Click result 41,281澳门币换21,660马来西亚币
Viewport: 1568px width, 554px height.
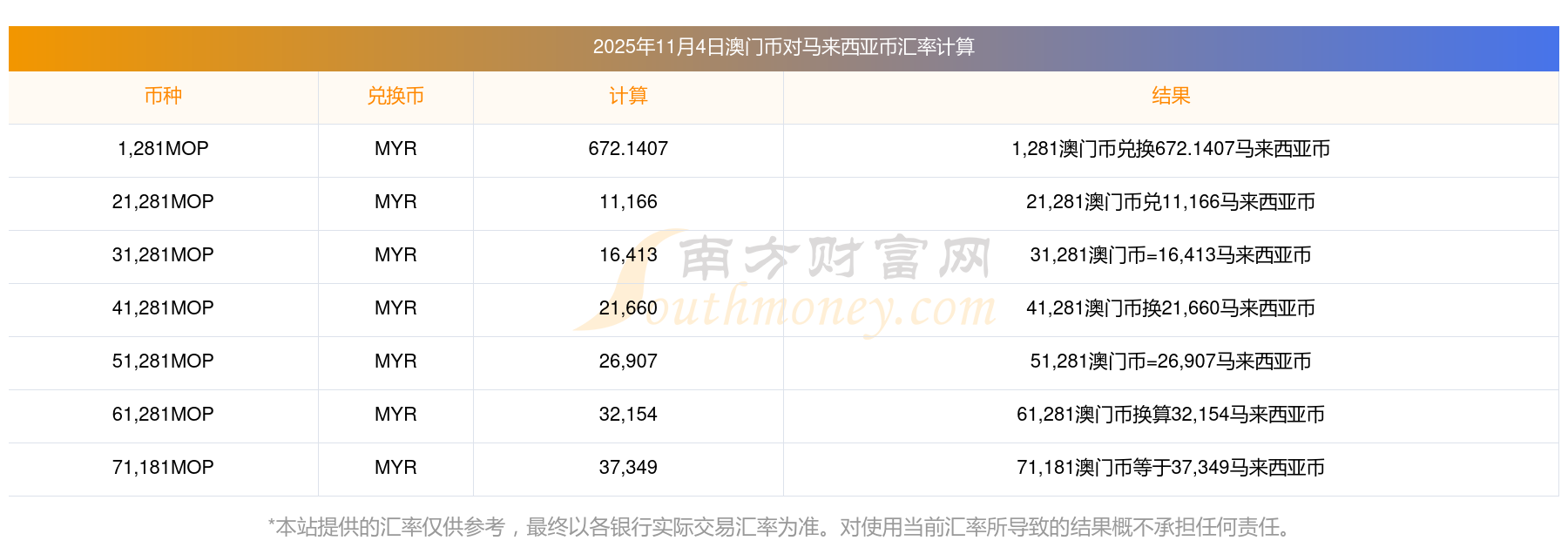click(1171, 308)
